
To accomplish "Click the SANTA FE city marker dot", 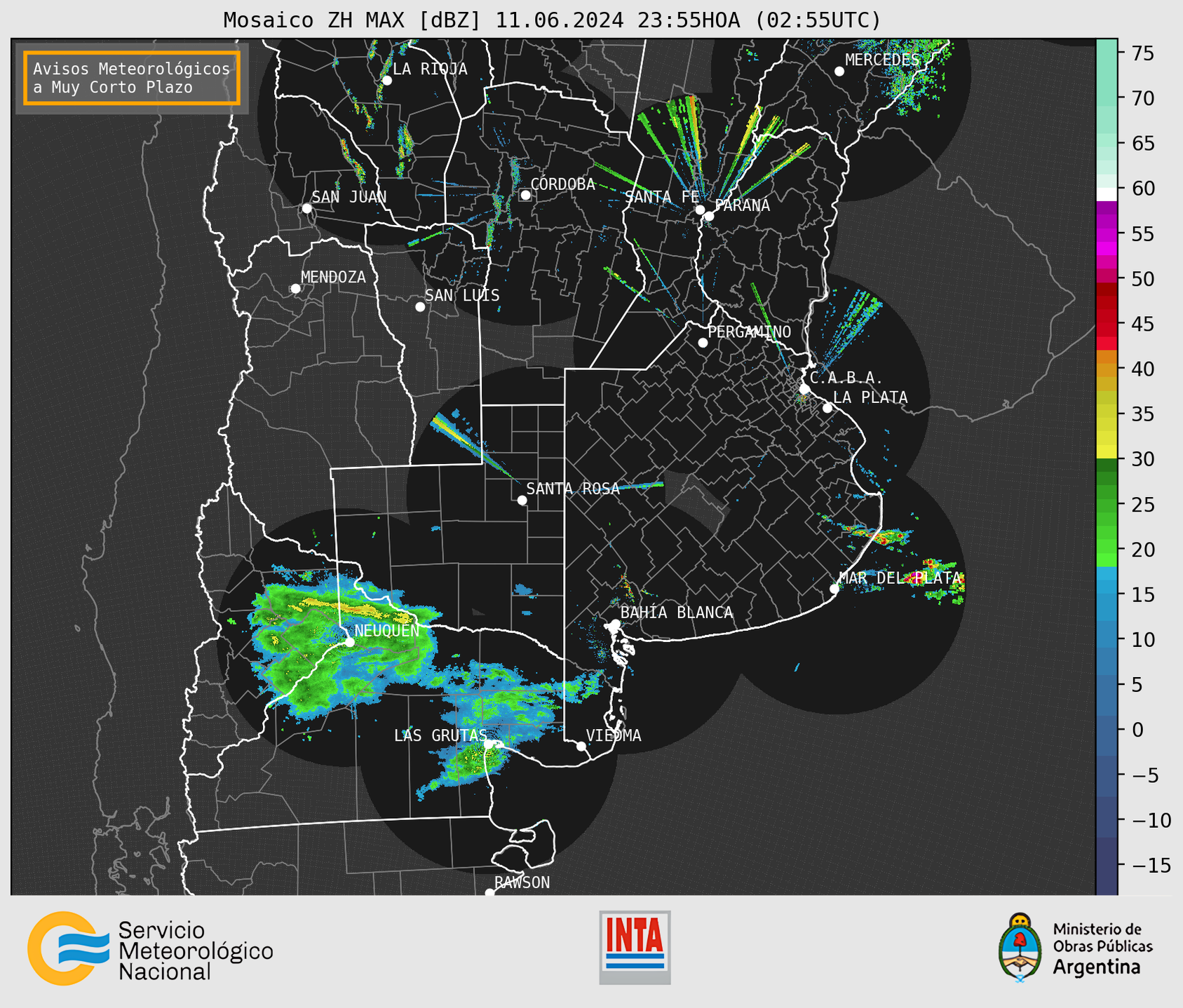I will tap(700, 210).
